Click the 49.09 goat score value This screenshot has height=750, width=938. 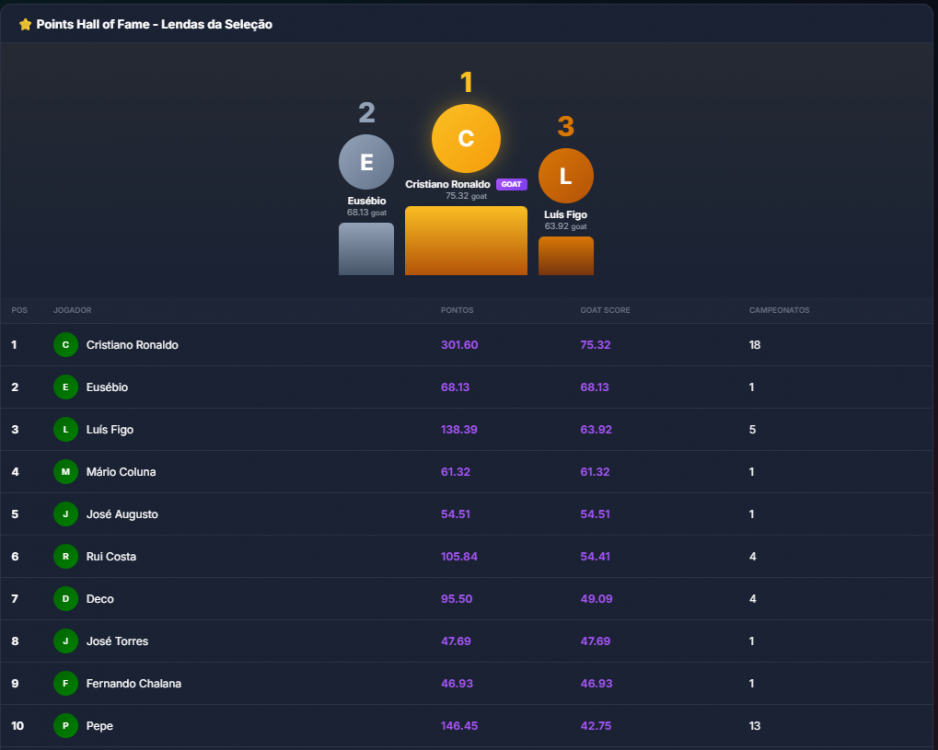[596, 599]
